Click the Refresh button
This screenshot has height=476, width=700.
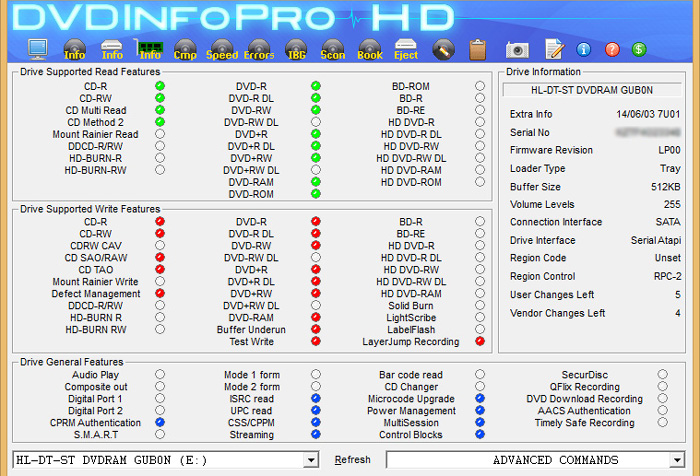coord(352,460)
